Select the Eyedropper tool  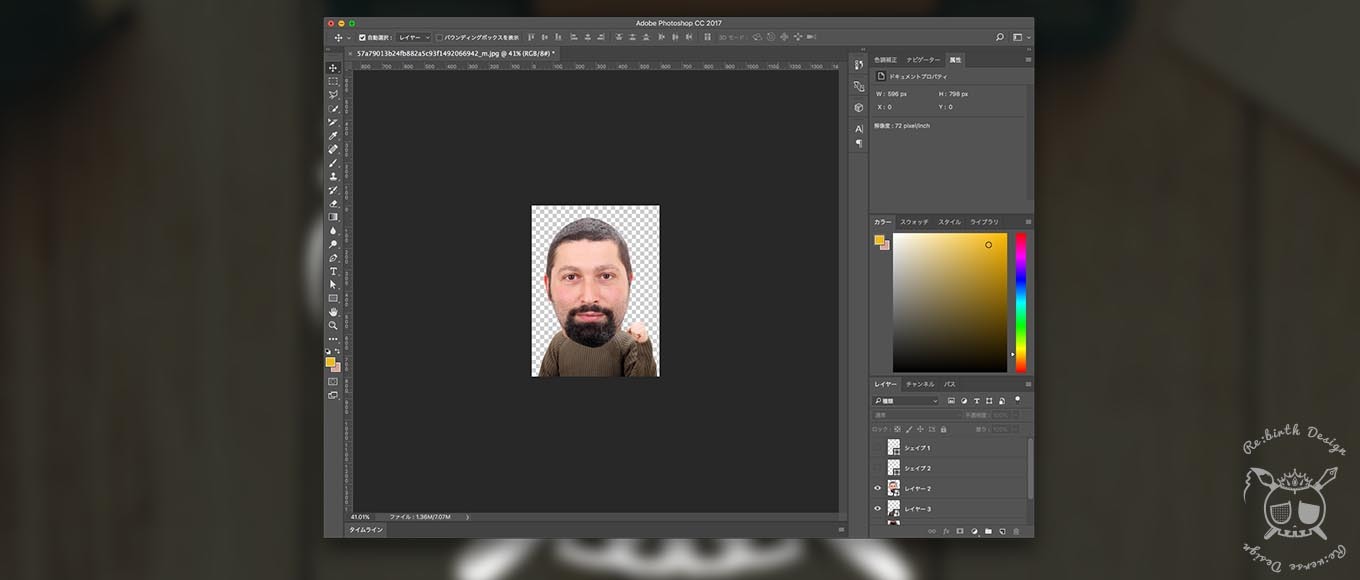click(x=333, y=136)
